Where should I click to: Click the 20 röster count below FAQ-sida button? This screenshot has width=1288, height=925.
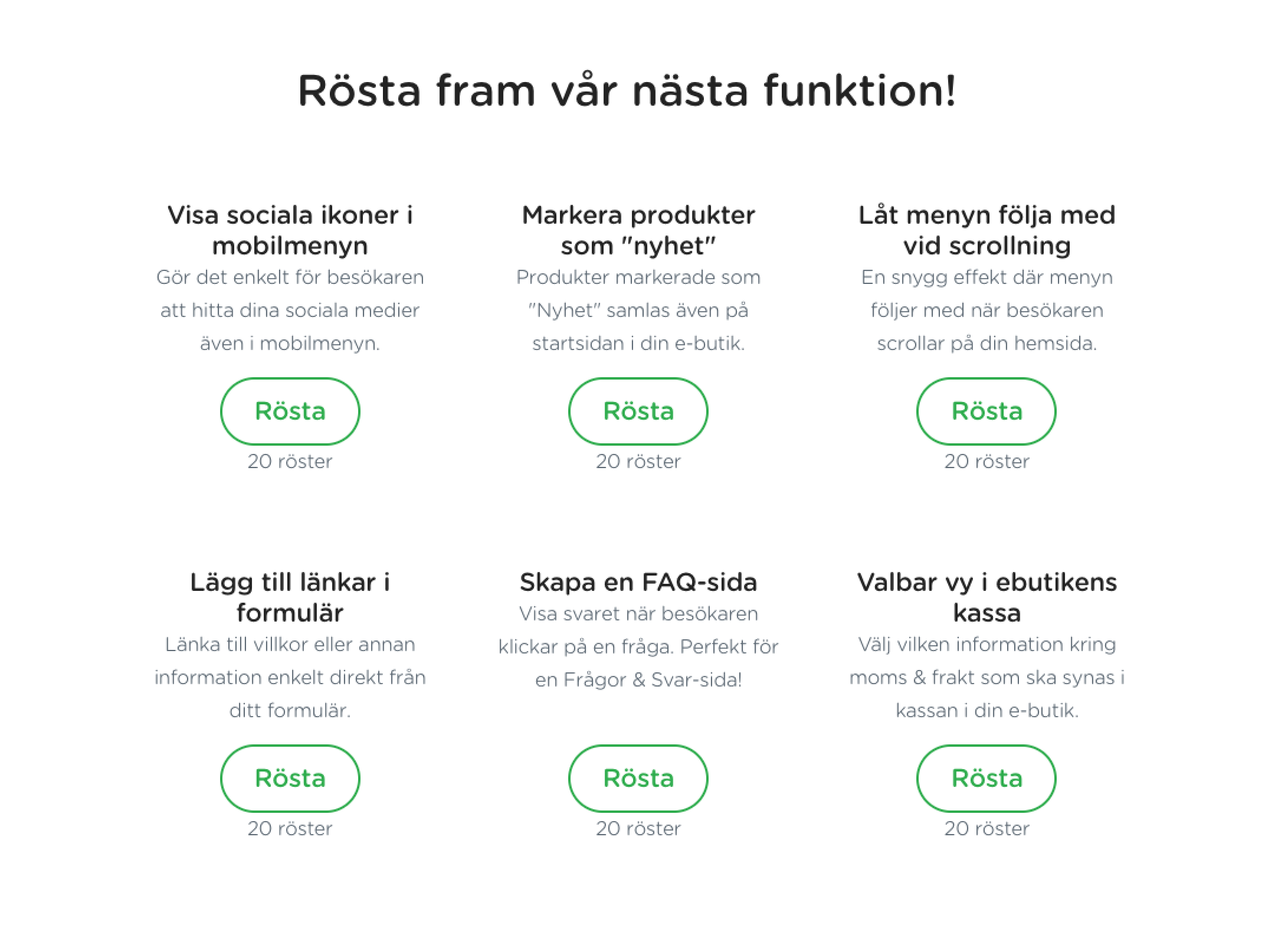coord(638,828)
